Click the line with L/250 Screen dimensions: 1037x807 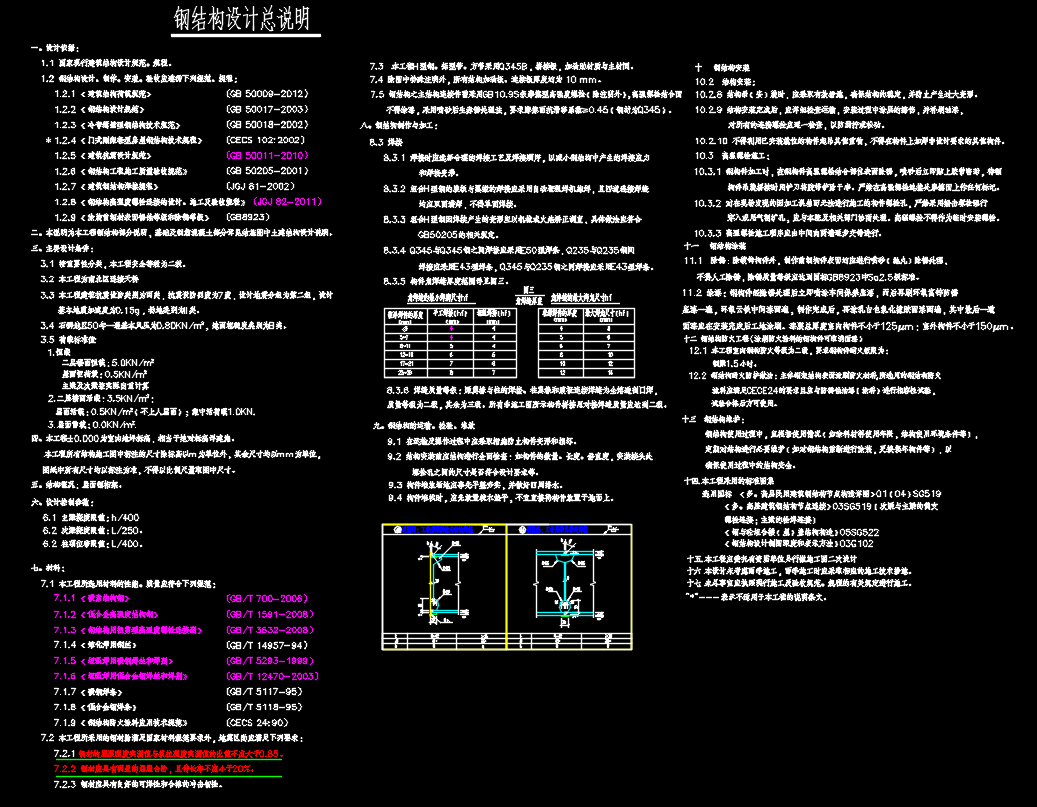[x=93, y=531]
